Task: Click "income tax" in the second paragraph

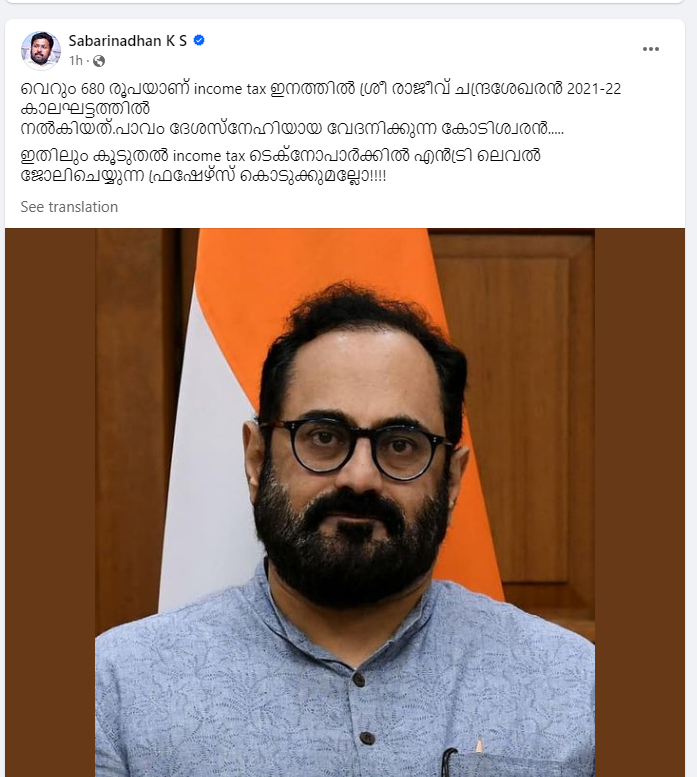Action: click(209, 156)
